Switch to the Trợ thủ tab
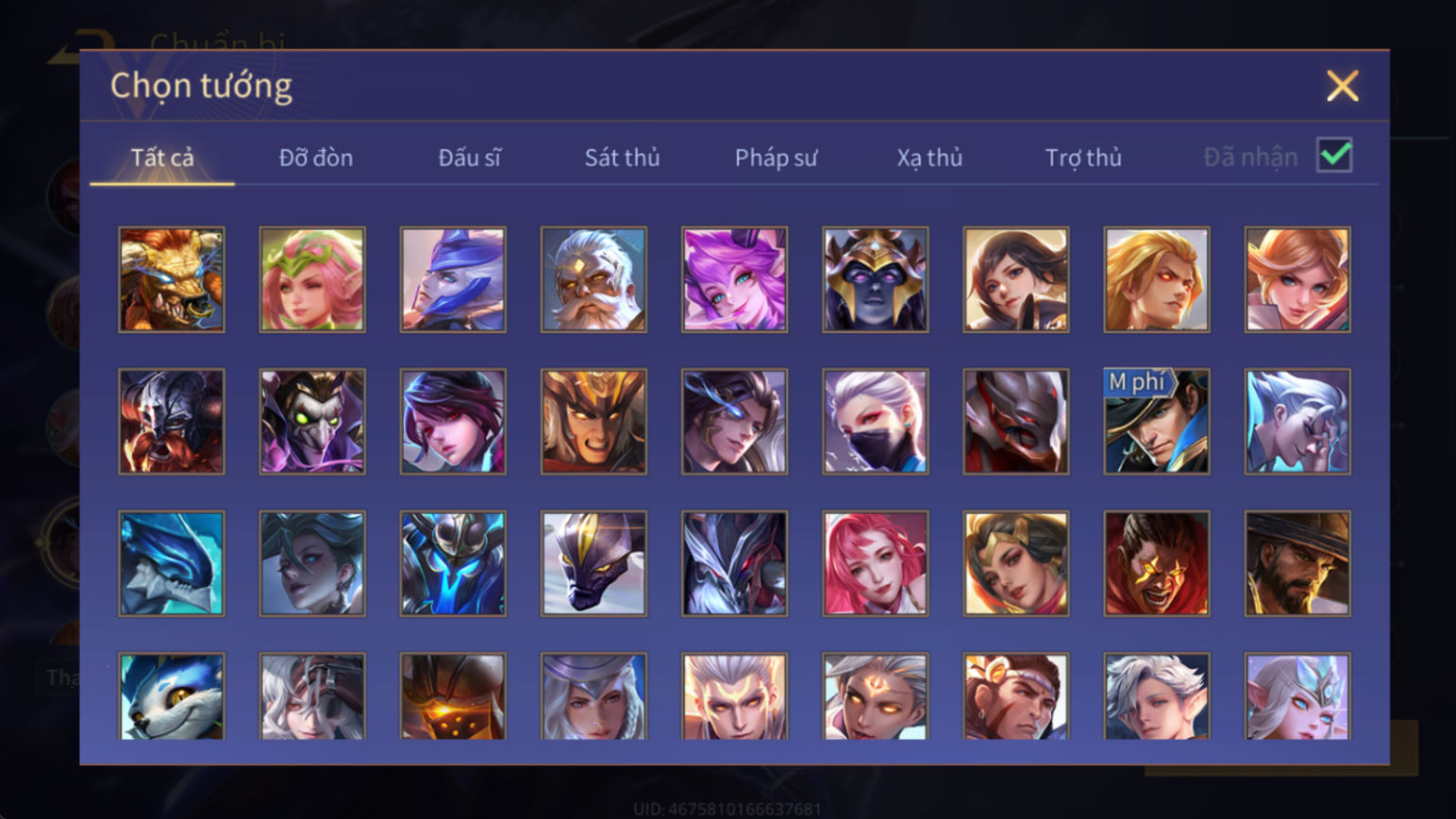 click(x=1083, y=158)
